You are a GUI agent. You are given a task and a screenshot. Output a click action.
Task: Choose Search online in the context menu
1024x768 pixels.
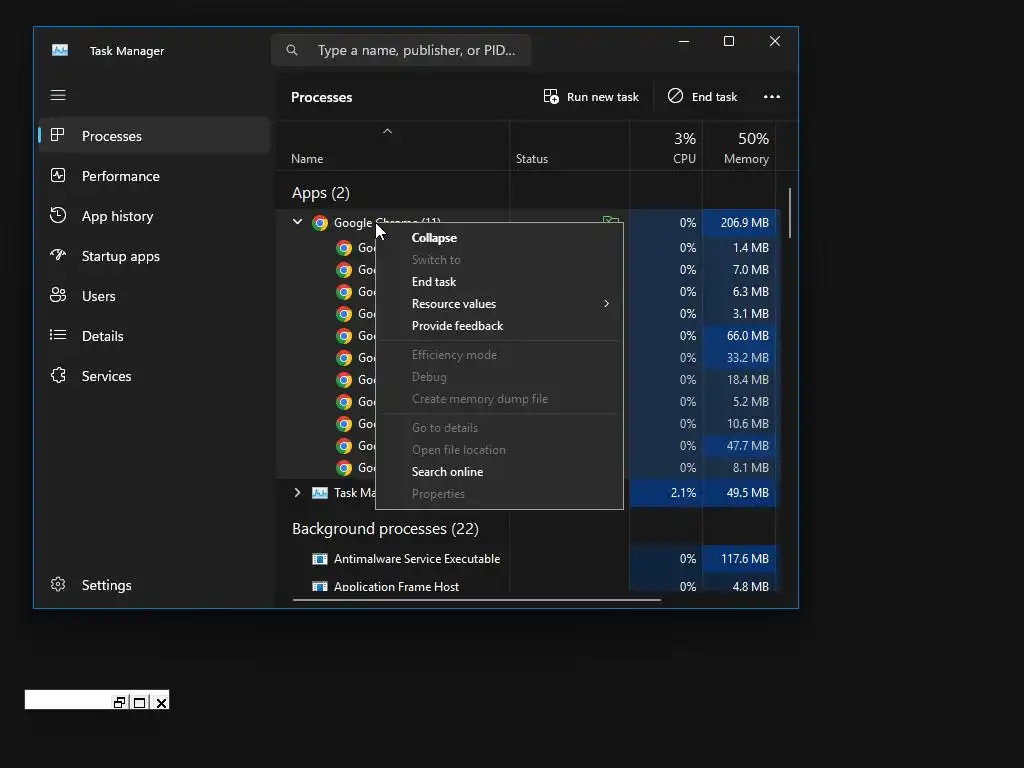click(x=447, y=472)
